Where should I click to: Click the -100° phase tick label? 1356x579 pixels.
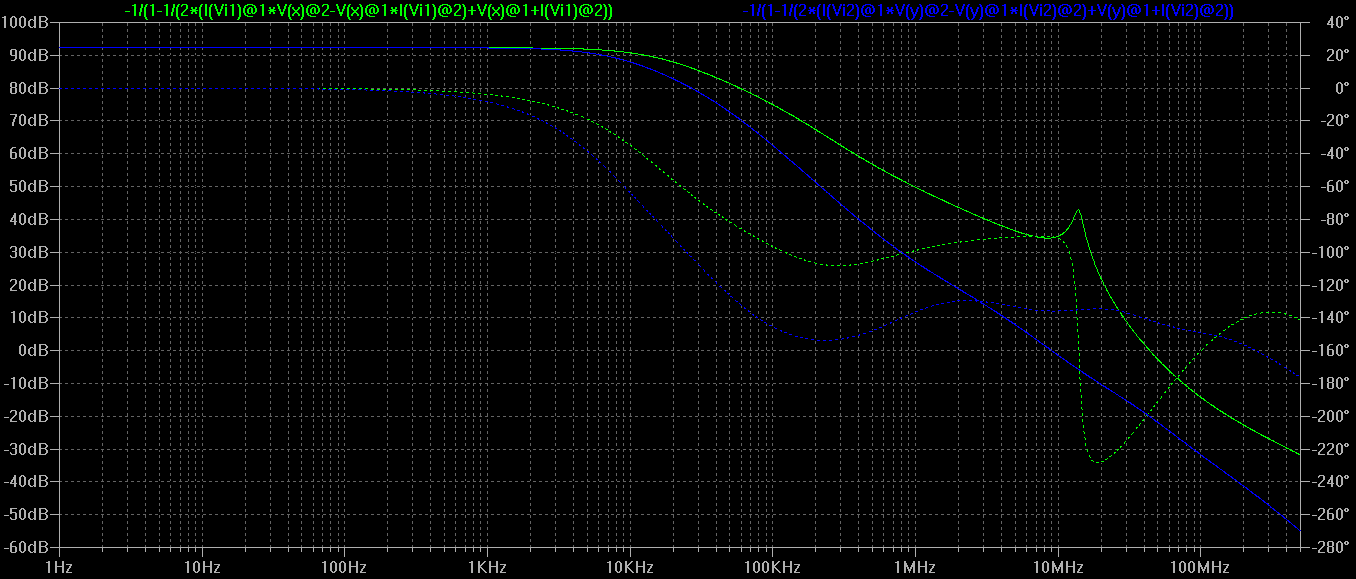pyautogui.click(x=1333, y=252)
